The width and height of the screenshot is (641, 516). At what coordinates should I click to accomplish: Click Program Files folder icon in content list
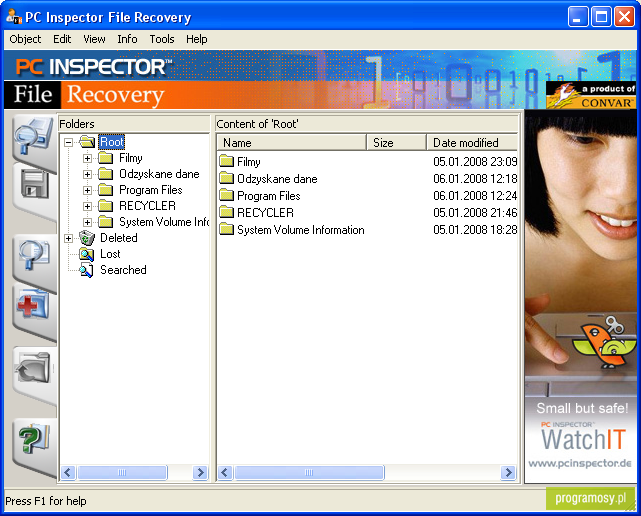pyautogui.click(x=226, y=195)
